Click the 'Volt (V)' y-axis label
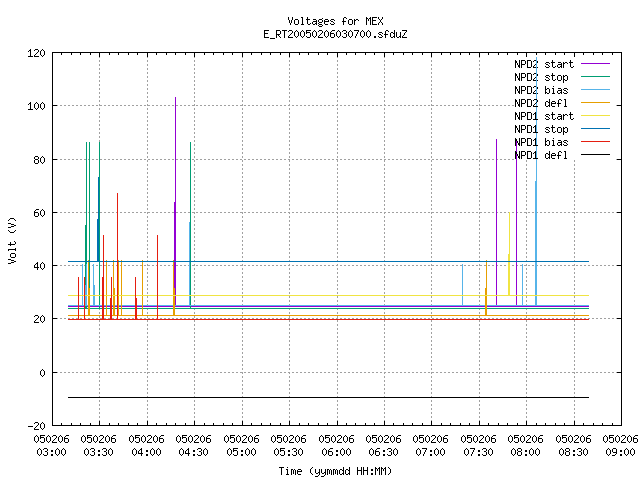 pyautogui.click(x=12, y=240)
